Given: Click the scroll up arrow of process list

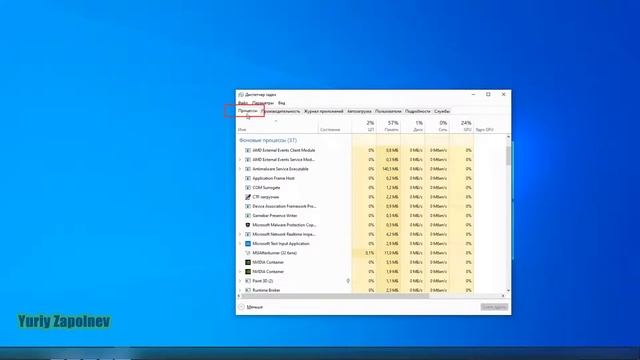Looking at the screenshot, I should click(x=508, y=137).
